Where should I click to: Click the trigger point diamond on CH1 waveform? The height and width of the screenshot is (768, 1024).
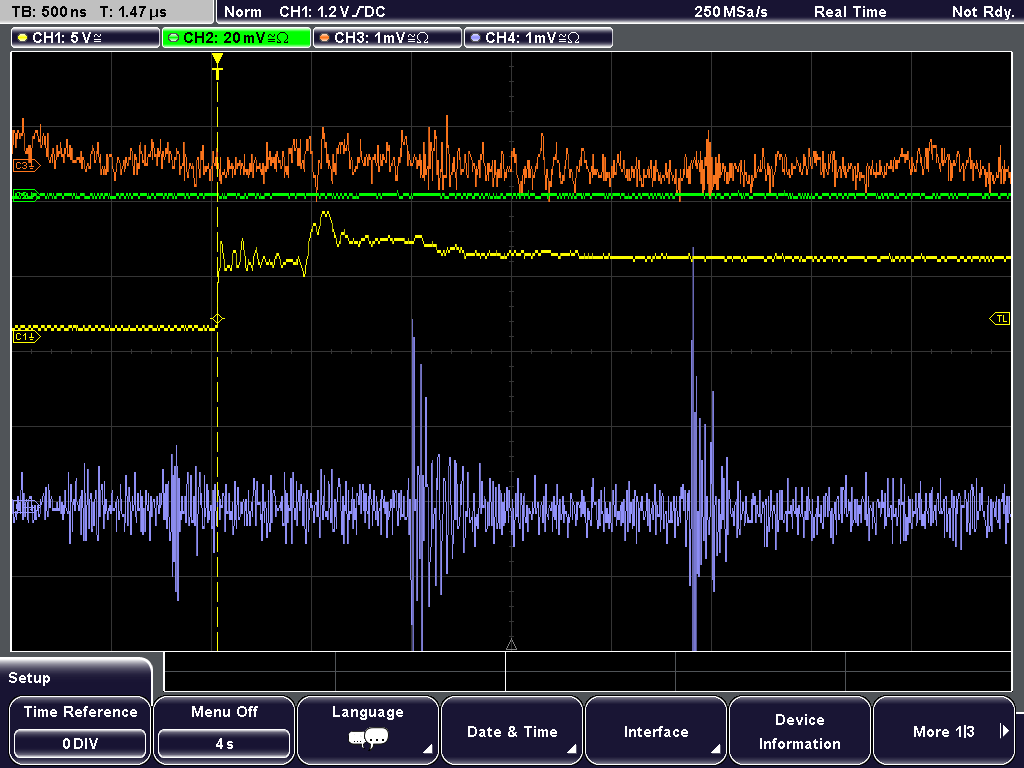217,319
